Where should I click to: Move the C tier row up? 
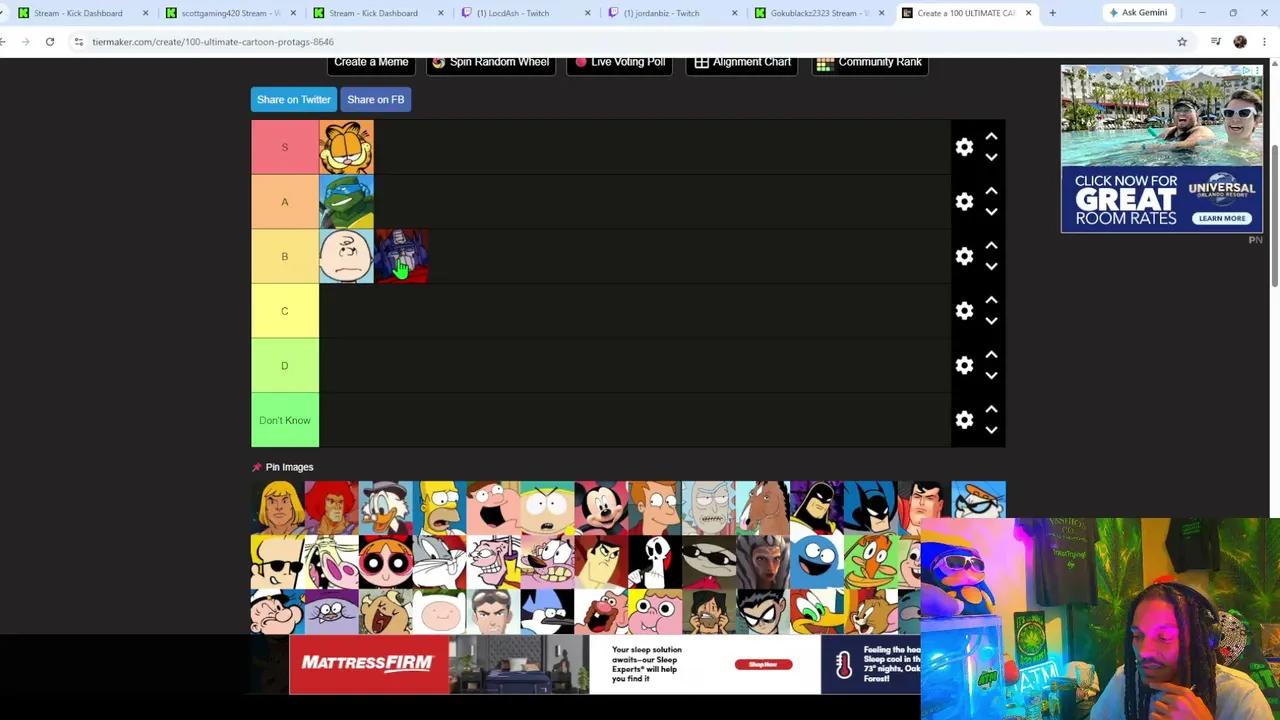[991, 300]
